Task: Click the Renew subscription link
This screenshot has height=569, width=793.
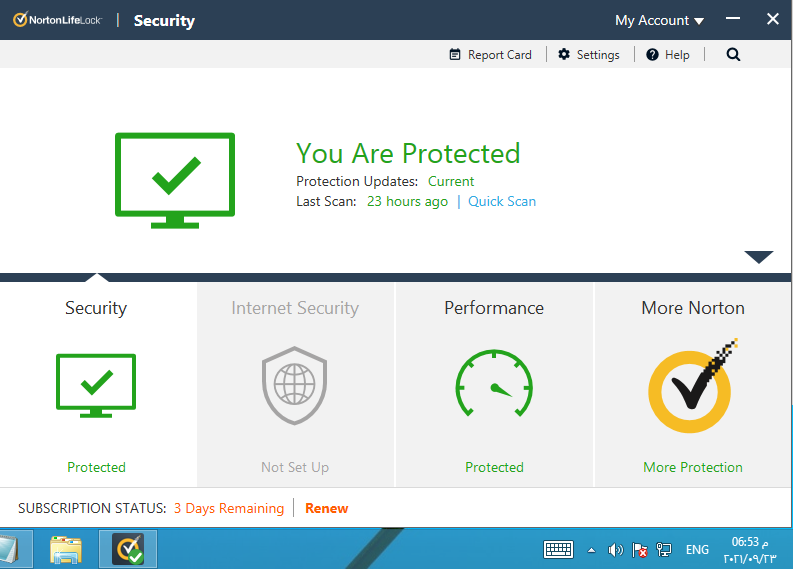Action: coord(326,508)
